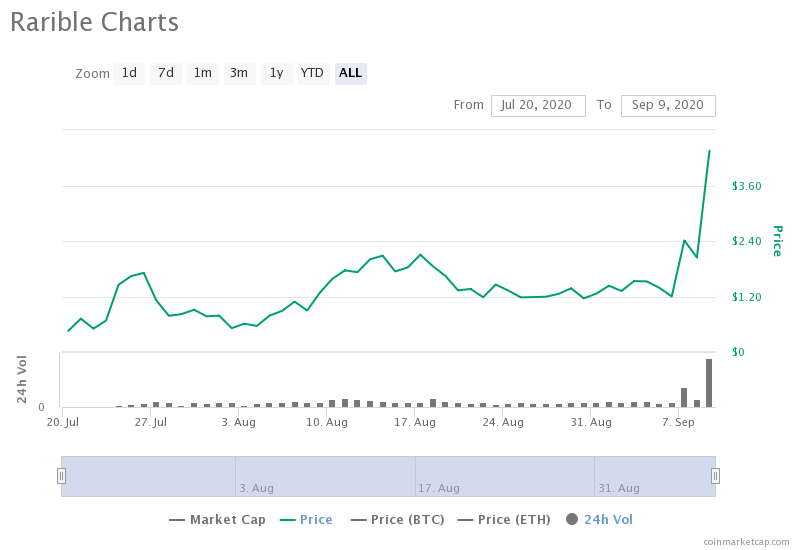The height and width of the screenshot is (550, 800).
Task: Toggle the Price series legend
Action: coord(307,520)
